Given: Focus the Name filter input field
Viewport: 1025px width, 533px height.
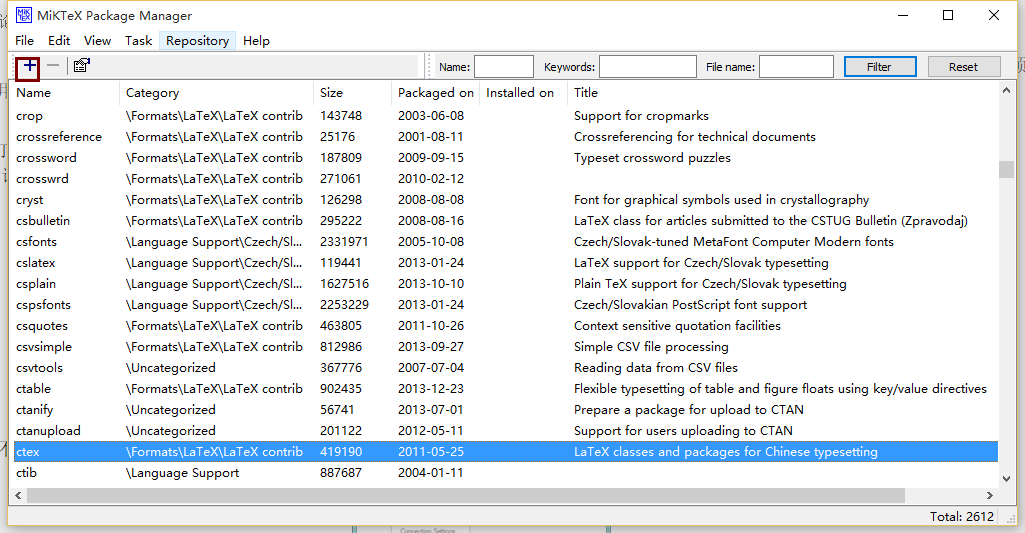Looking at the screenshot, I should 503,67.
